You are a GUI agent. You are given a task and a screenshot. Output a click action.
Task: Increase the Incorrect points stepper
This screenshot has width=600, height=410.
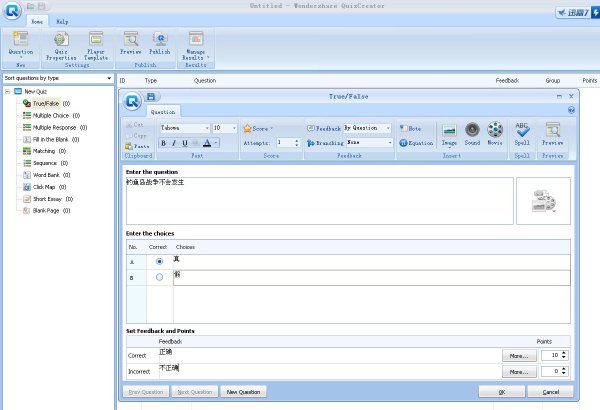[x=564, y=369]
